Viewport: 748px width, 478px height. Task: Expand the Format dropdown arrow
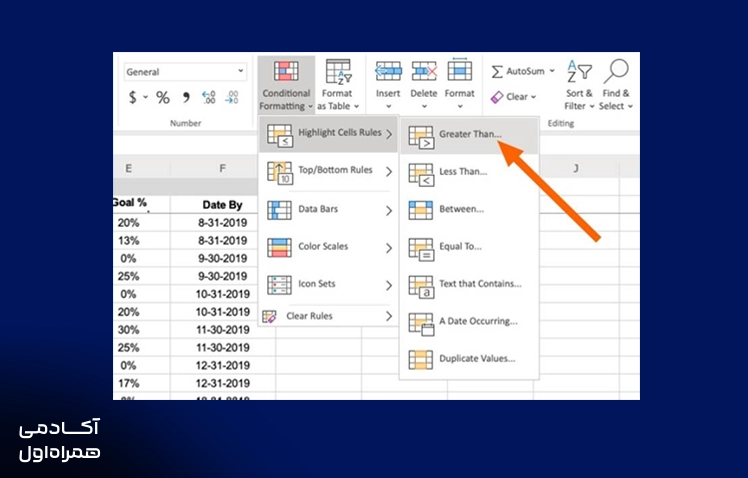pyautogui.click(x=460, y=106)
